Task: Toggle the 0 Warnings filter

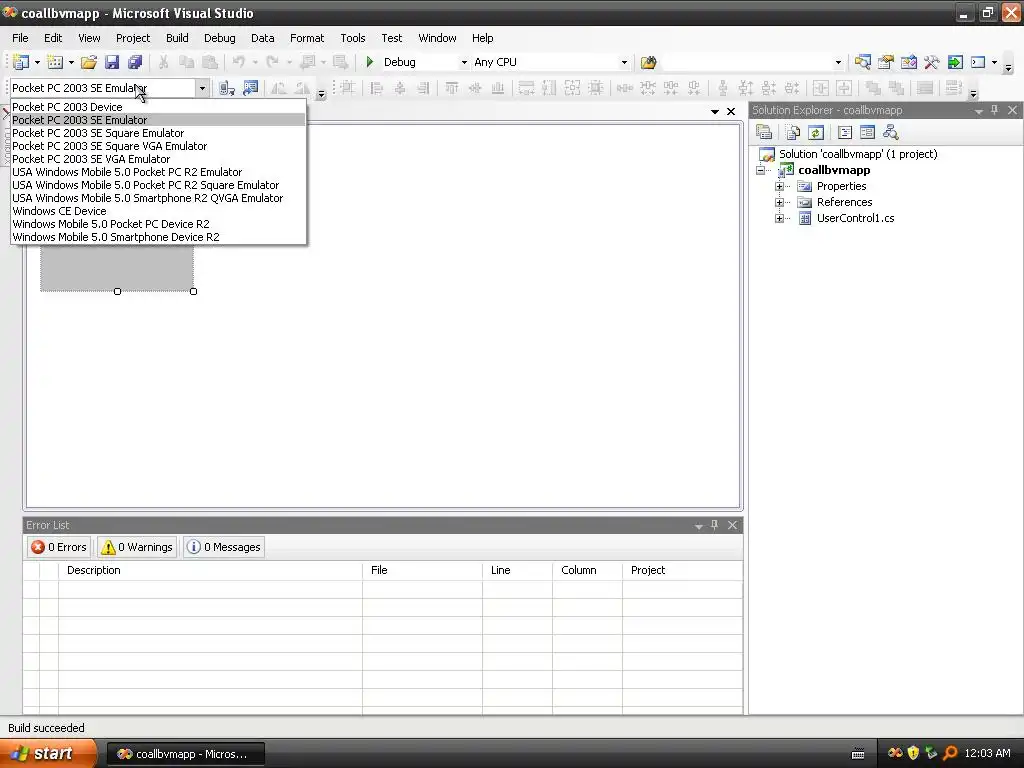Action: tap(138, 547)
